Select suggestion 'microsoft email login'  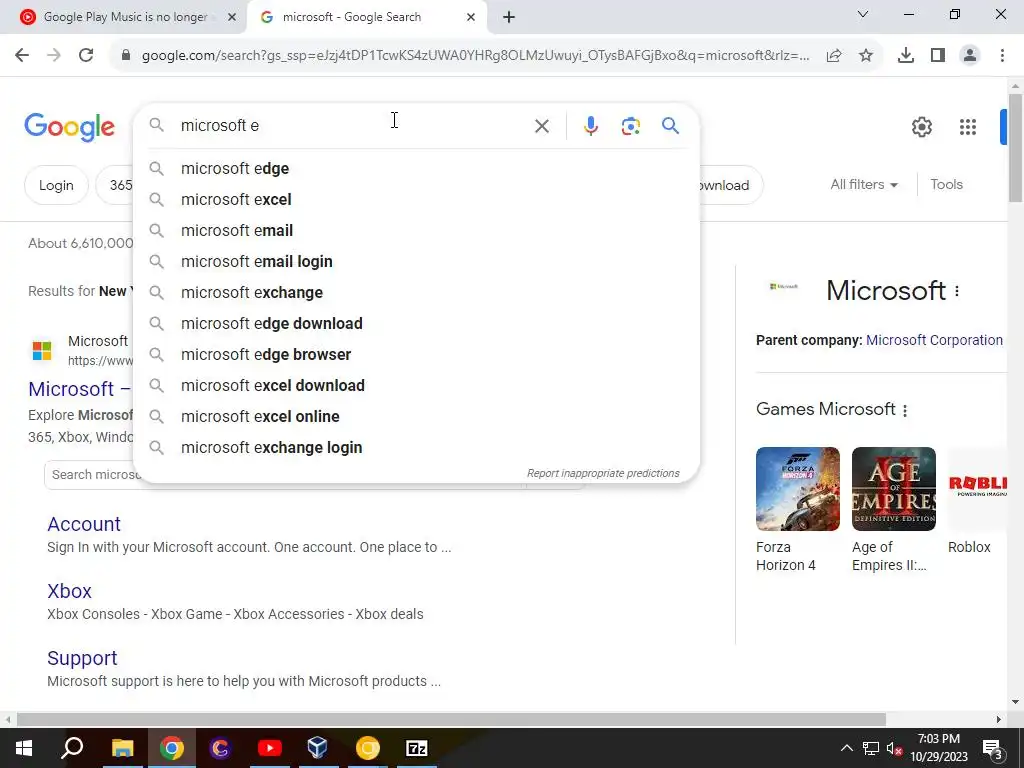417,261
